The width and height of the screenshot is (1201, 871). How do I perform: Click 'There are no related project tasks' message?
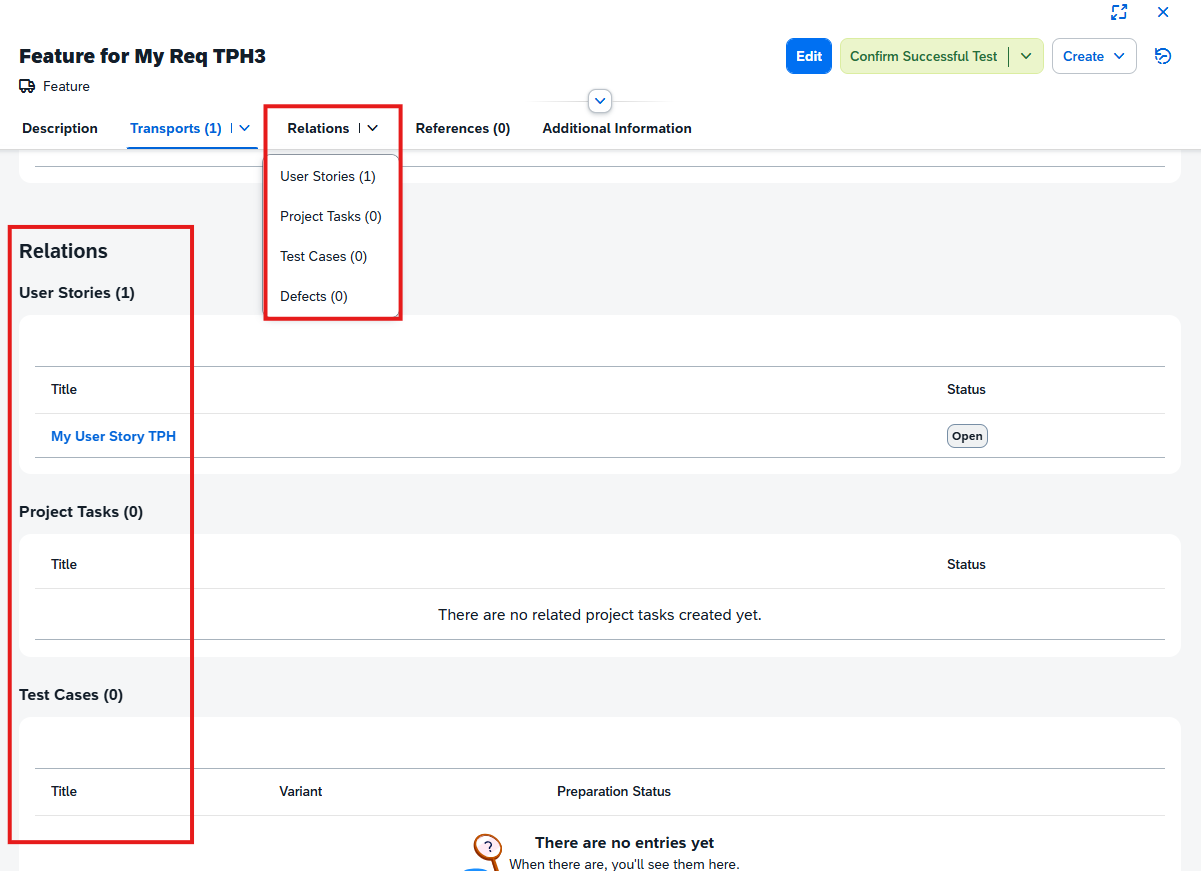click(x=600, y=615)
